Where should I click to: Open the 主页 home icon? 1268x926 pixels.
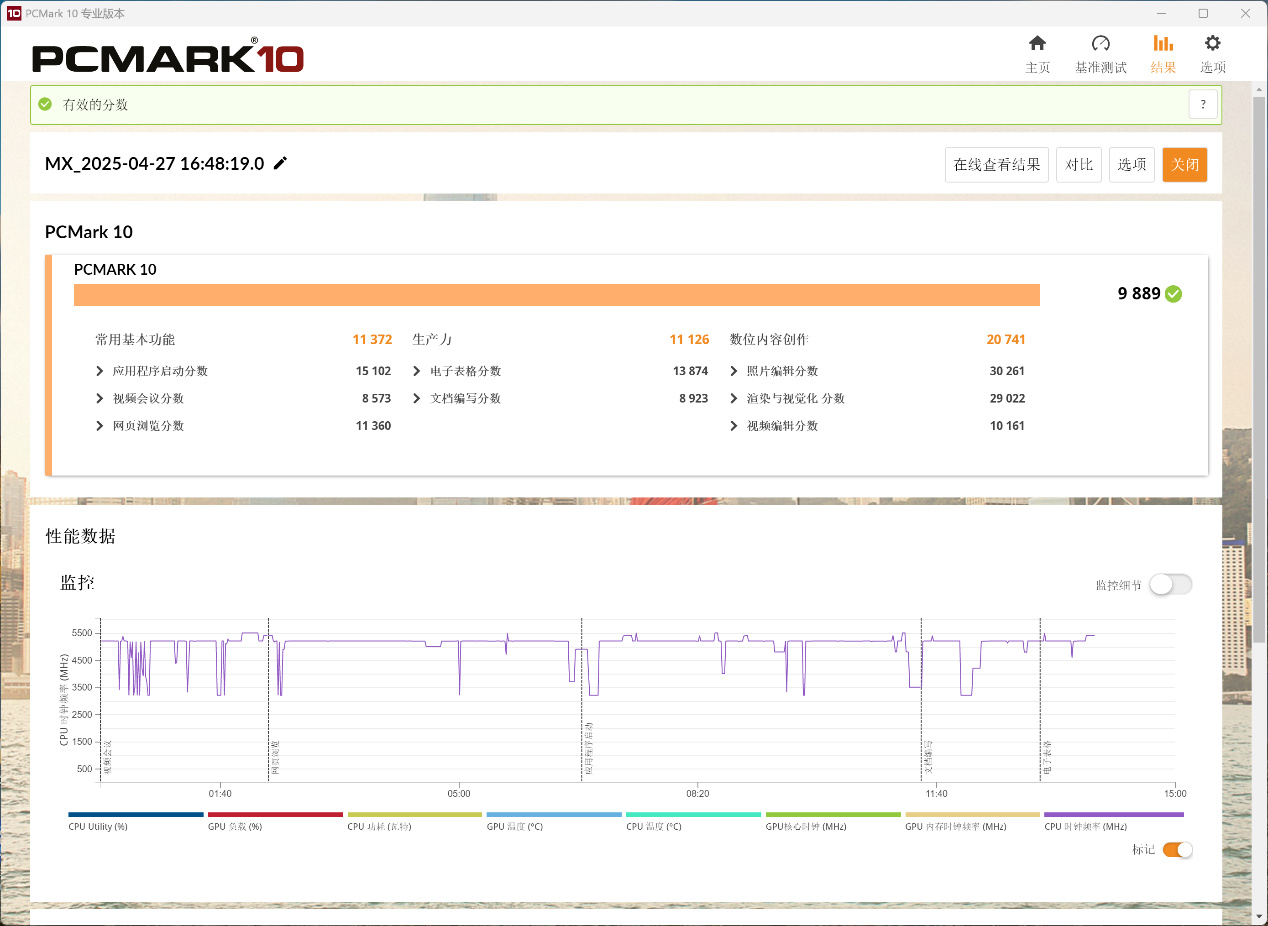[x=1037, y=43]
